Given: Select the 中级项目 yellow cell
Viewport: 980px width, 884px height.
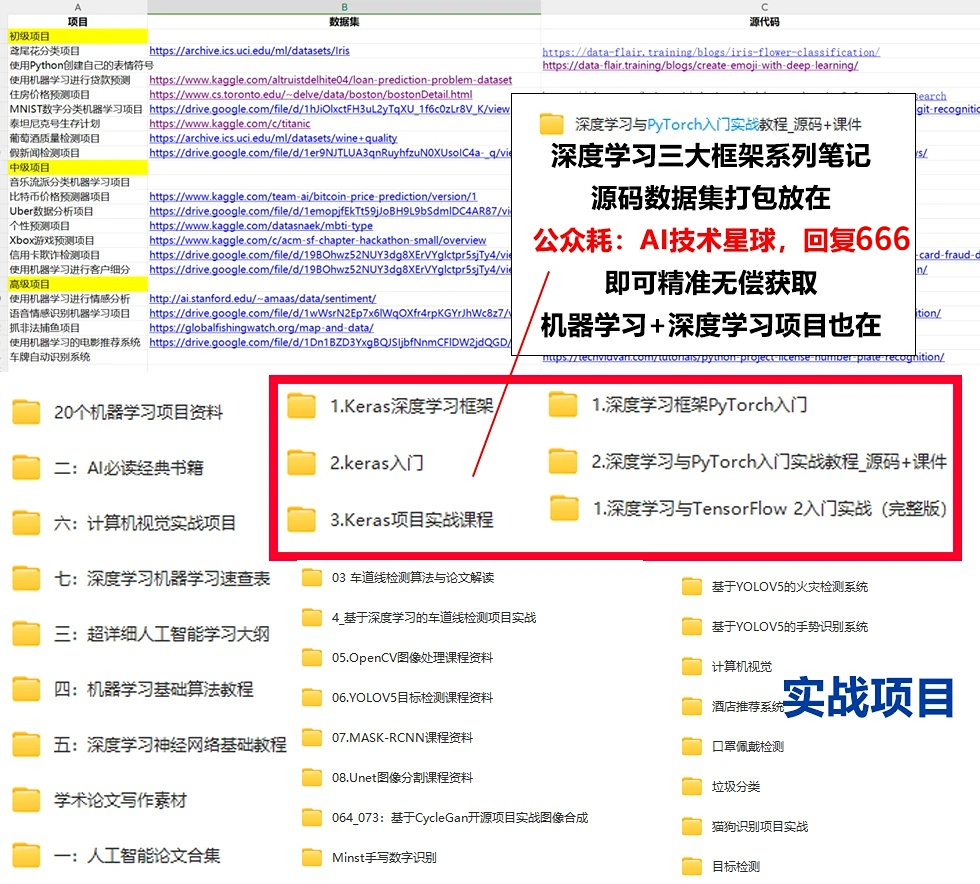Looking at the screenshot, I should [78, 168].
